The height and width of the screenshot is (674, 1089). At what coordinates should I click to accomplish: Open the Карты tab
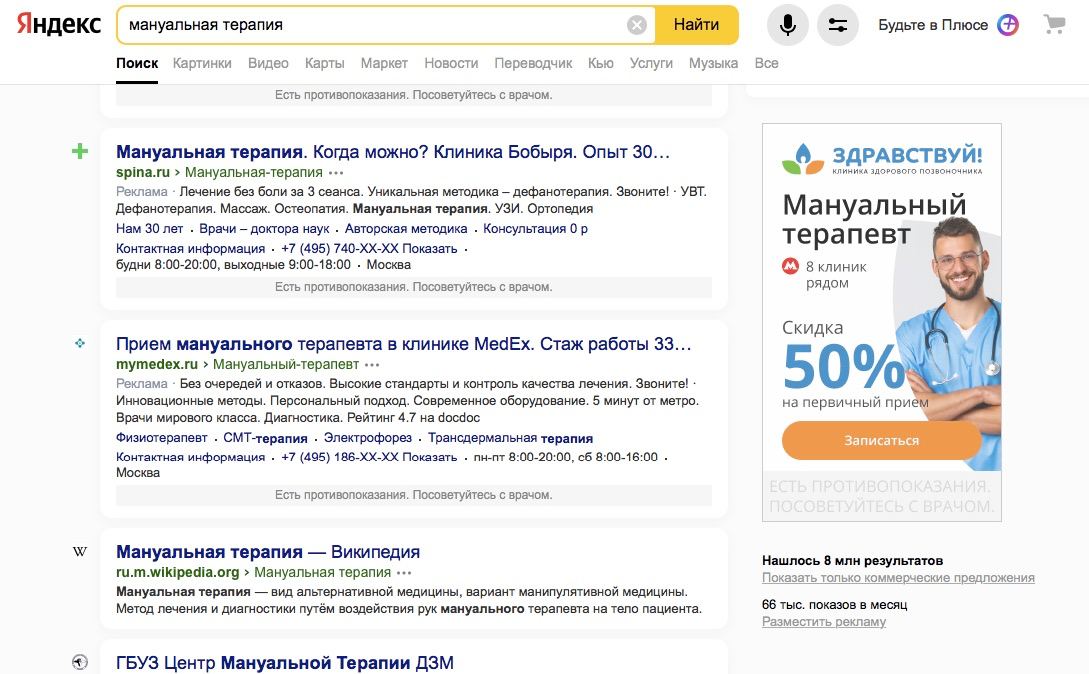(324, 63)
